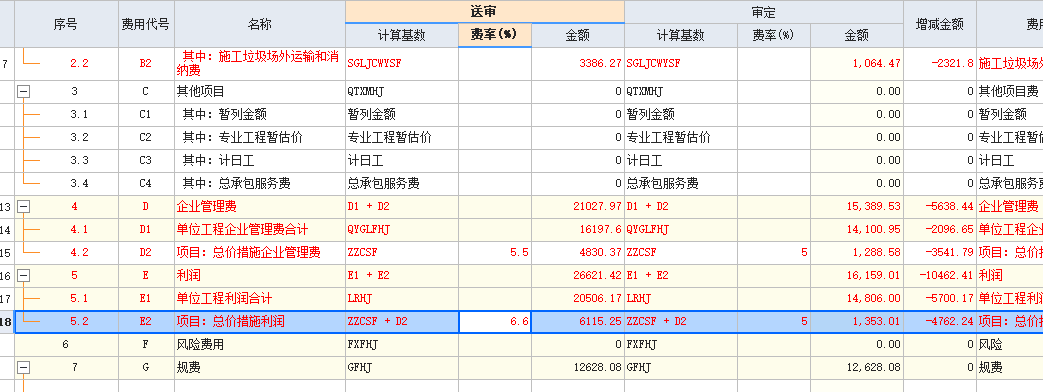Image resolution: width=1043 pixels, height=392 pixels.
Task: Select name cell 项目：总价措施企业管理费 in row D2
Action: pyautogui.click(x=260, y=253)
